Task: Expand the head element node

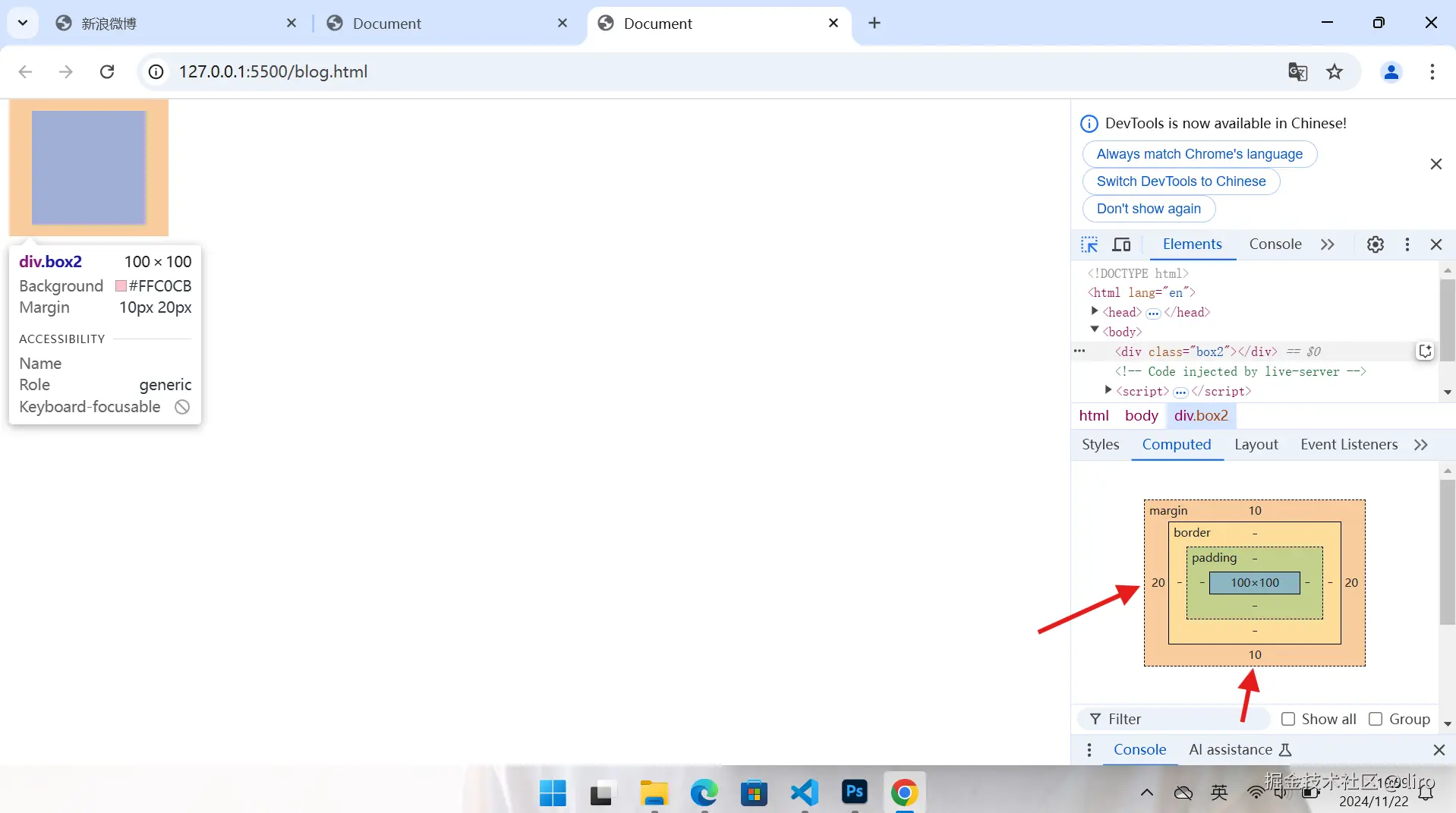Action: pos(1094,311)
